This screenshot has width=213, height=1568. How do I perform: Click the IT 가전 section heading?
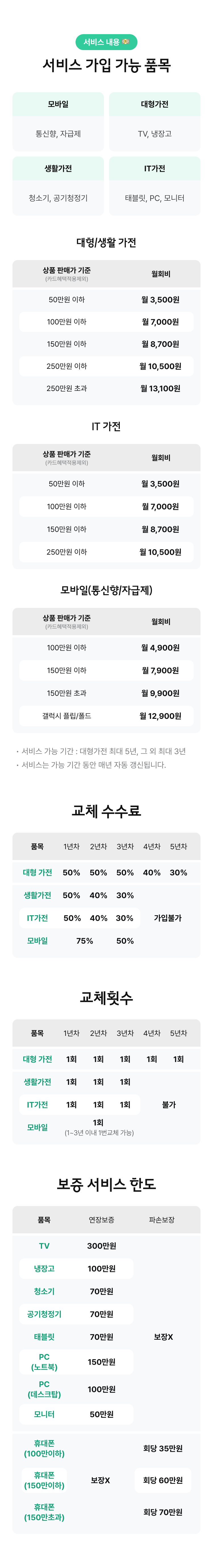click(x=106, y=426)
